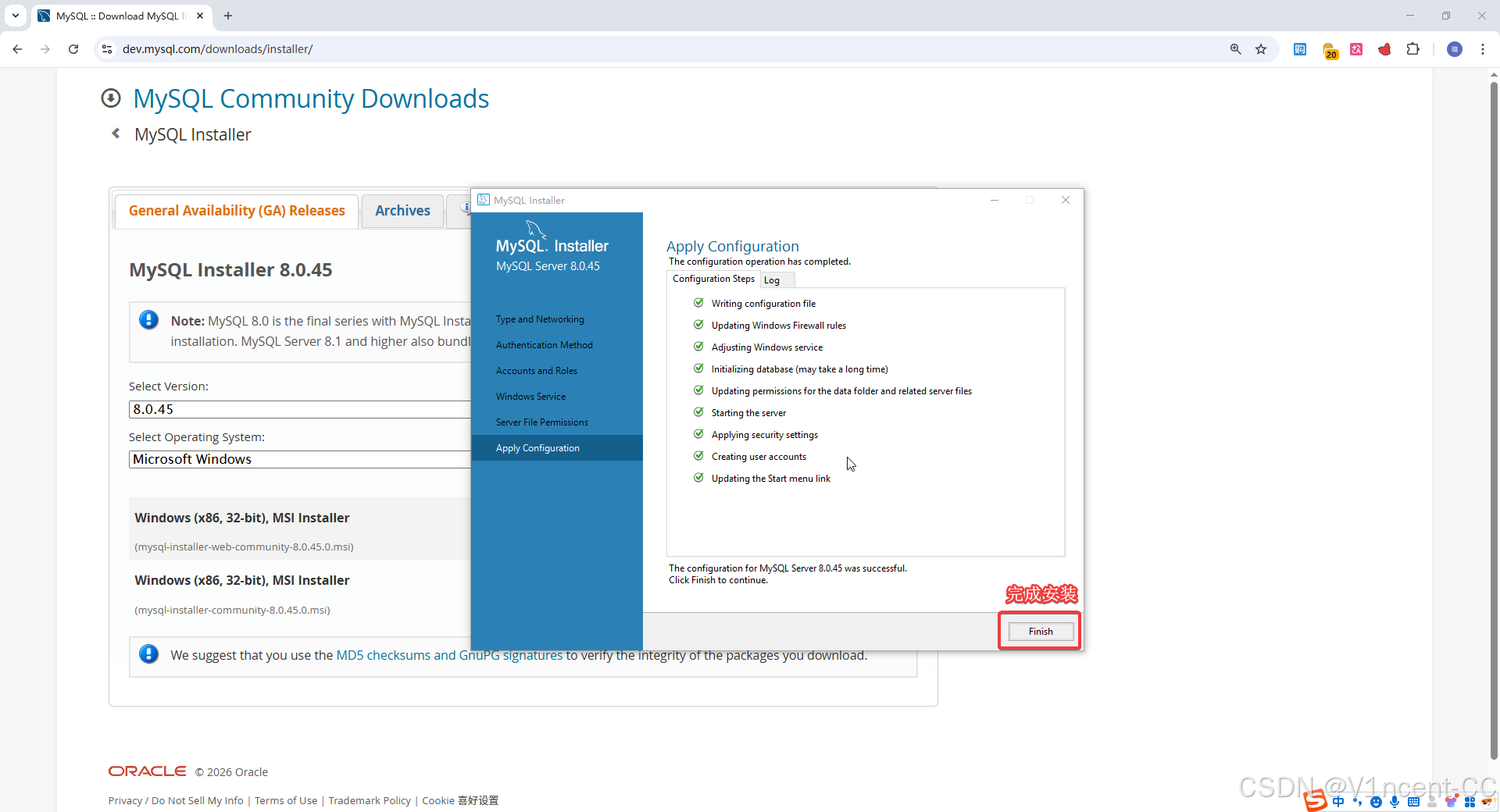
Task: Switch to the Archives tab
Action: pos(402,211)
